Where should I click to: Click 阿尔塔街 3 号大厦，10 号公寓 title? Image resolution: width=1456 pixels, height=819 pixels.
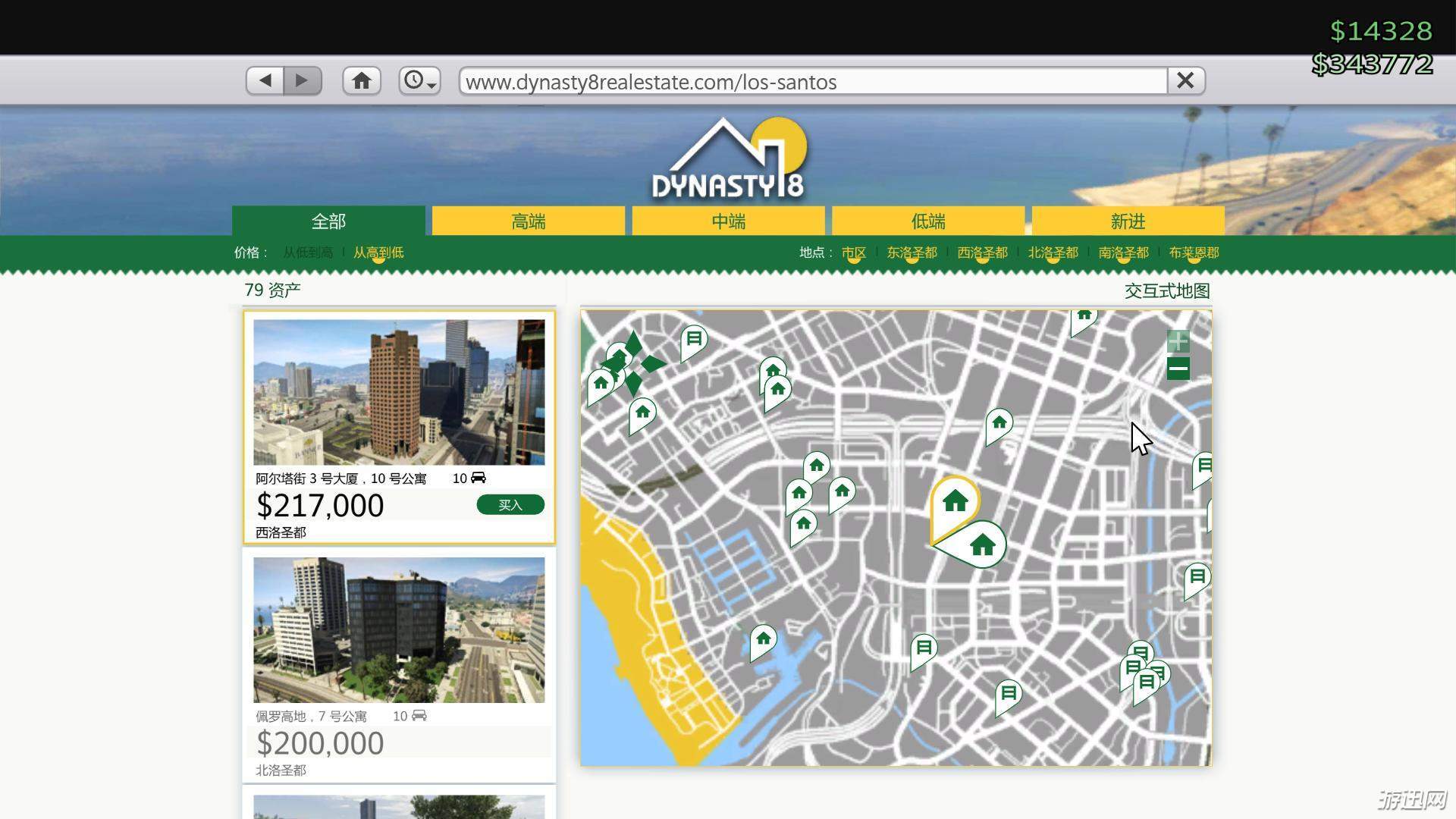click(340, 479)
